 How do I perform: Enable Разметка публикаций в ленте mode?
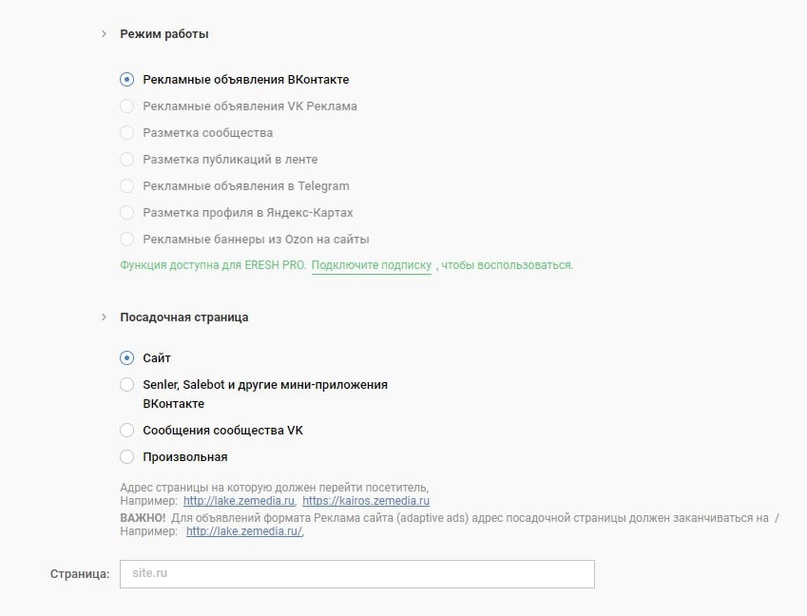coord(126,159)
